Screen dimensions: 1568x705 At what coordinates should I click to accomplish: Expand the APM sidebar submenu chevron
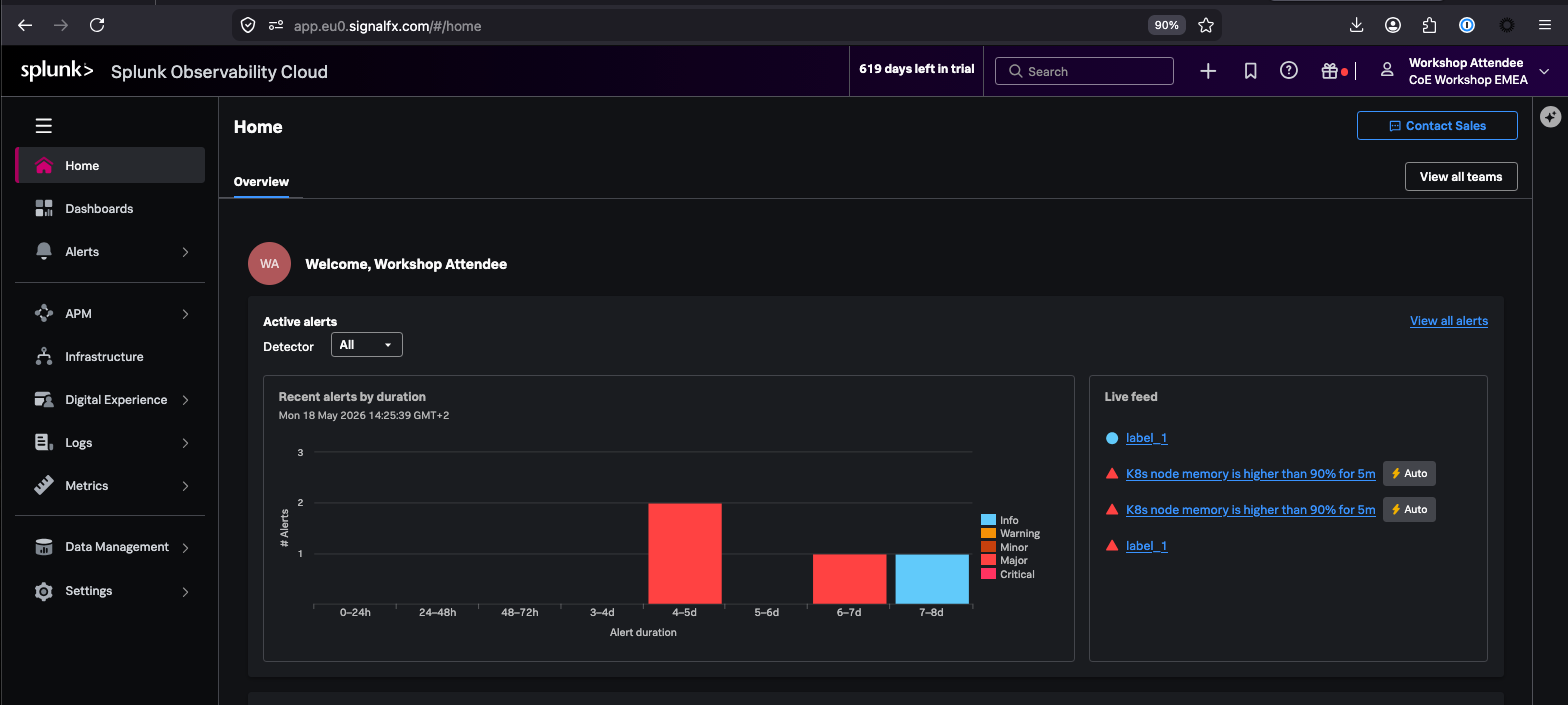[185, 314]
